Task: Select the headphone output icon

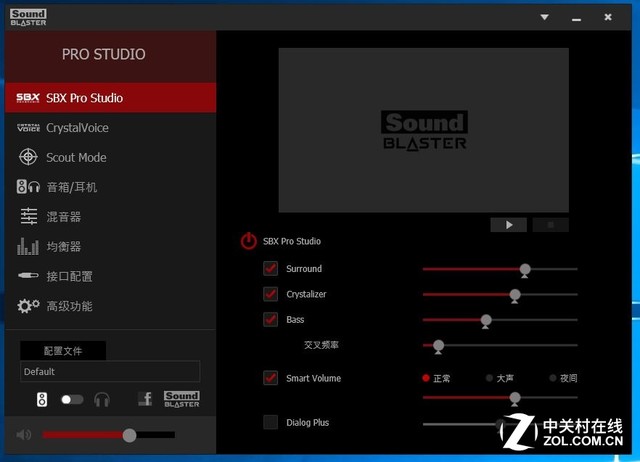Action: click(x=102, y=400)
